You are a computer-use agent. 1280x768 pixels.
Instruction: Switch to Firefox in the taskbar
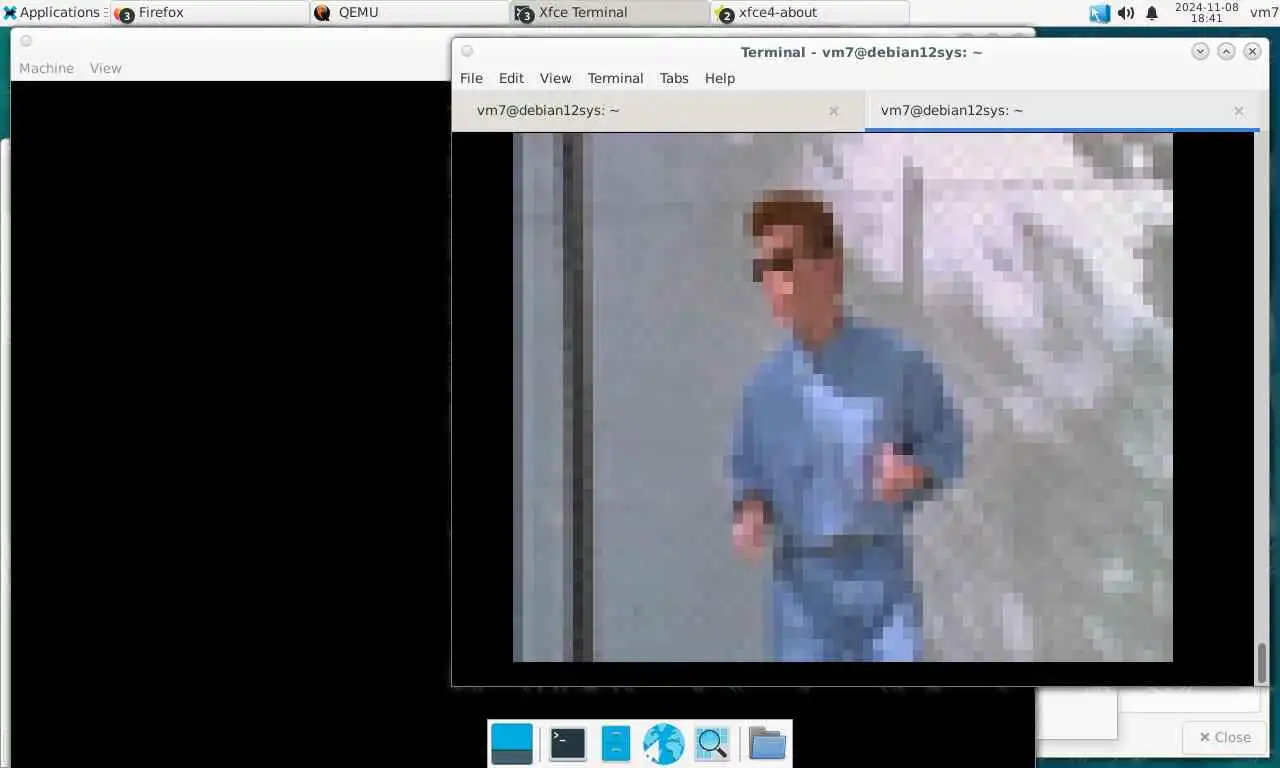(209, 13)
